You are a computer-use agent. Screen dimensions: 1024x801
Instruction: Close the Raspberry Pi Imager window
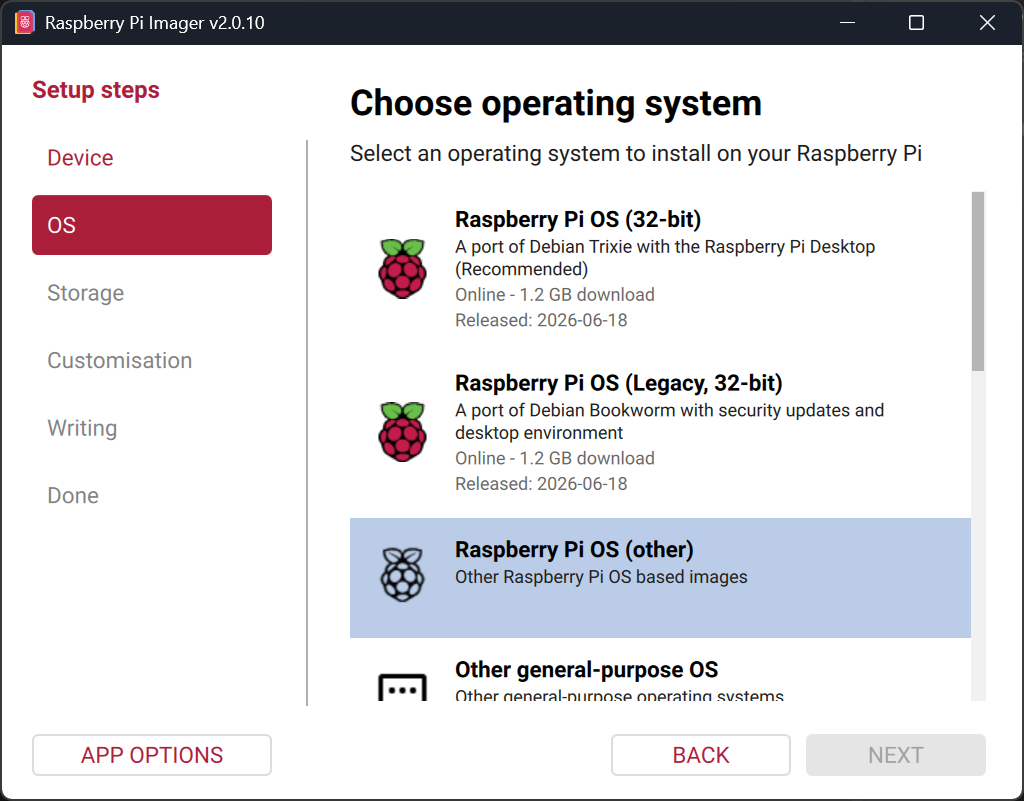tap(987, 23)
